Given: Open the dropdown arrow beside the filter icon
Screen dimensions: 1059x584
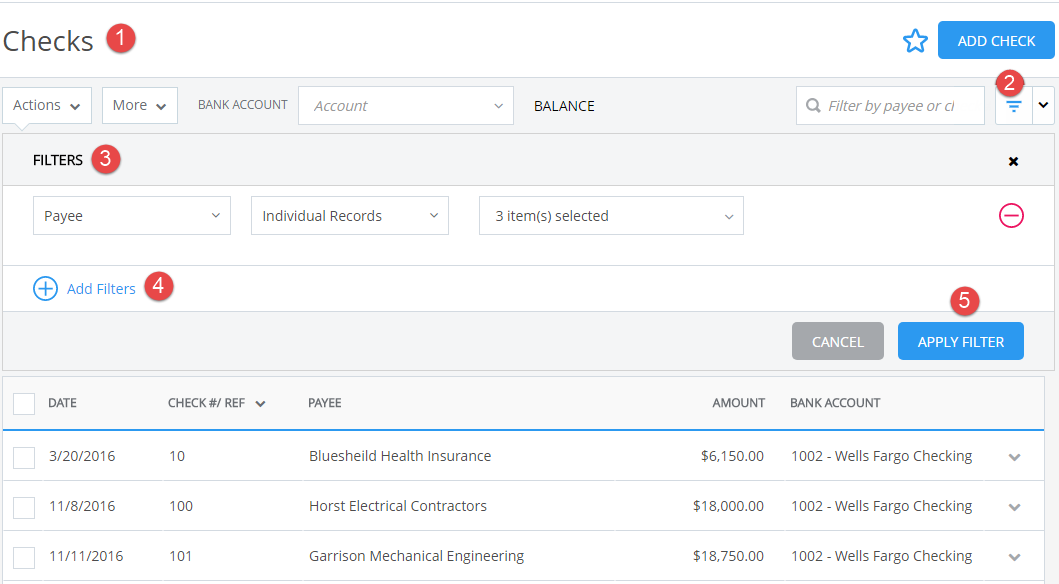Looking at the screenshot, I should [x=1043, y=105].
